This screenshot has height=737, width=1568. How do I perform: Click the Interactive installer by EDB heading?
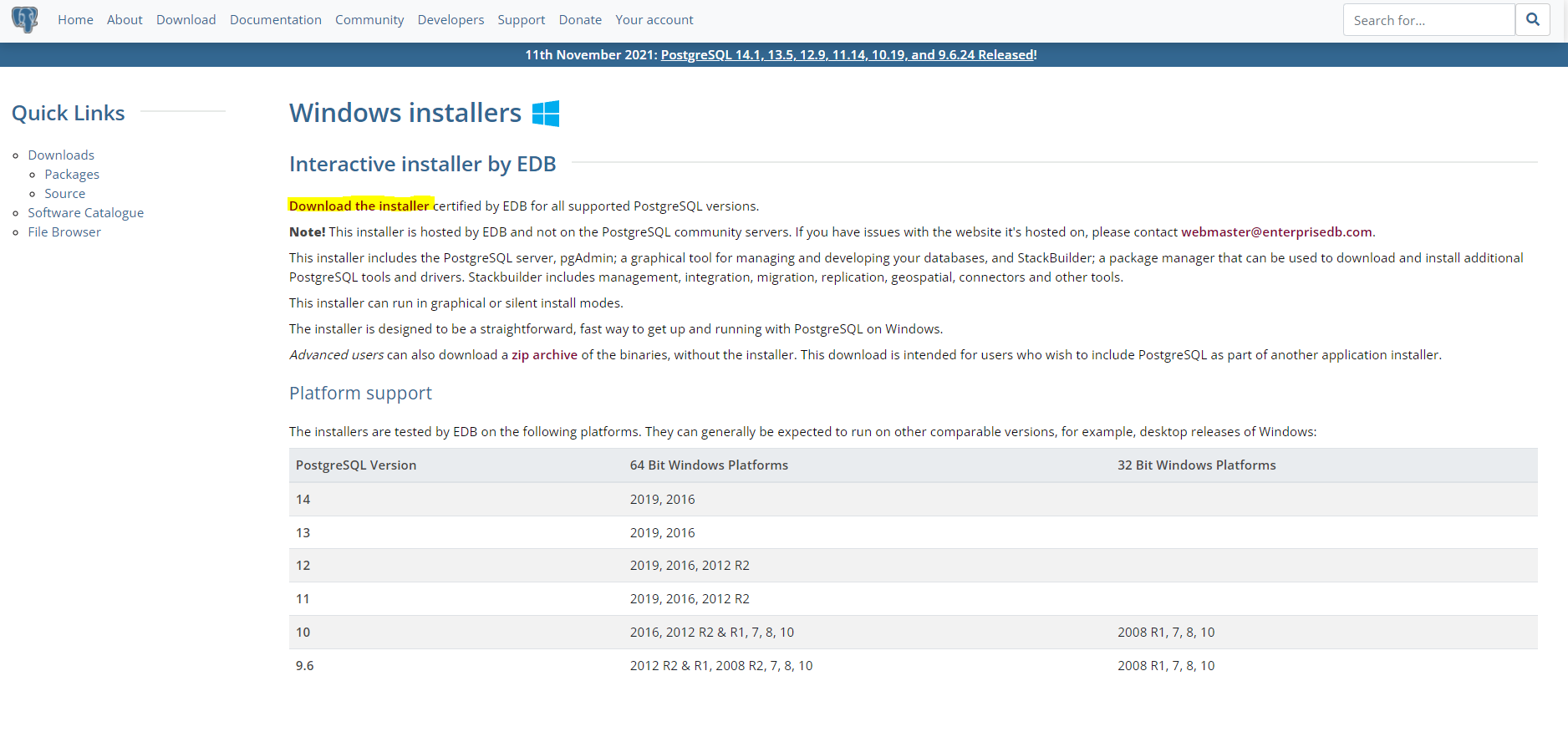423,164
